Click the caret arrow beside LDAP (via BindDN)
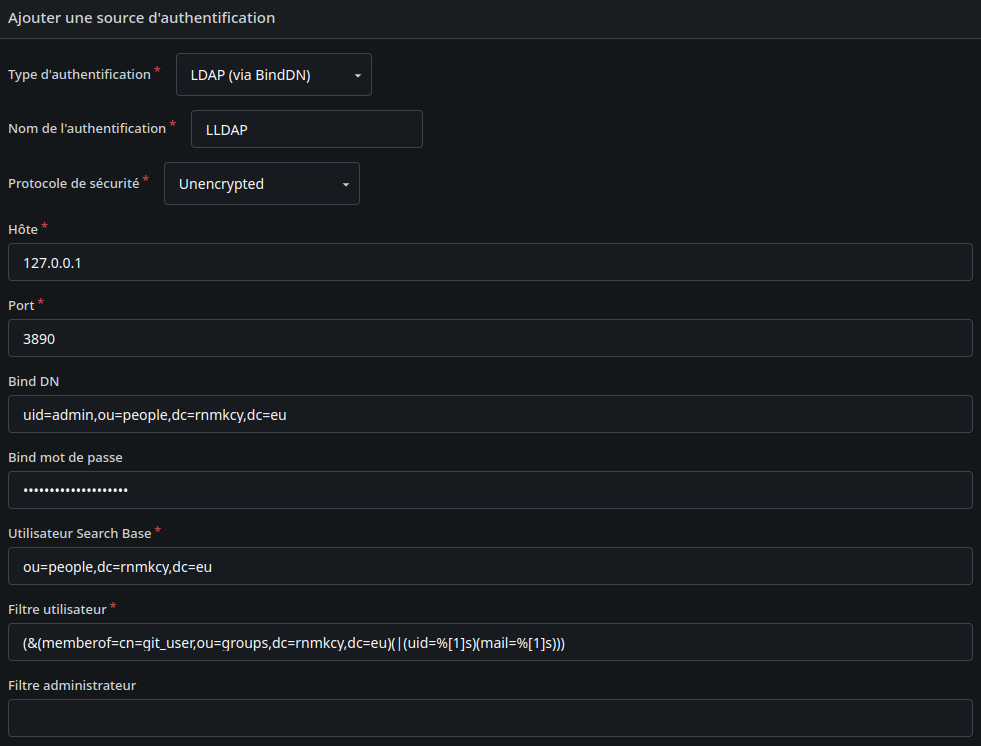981x746 pixels. (358, 76)
